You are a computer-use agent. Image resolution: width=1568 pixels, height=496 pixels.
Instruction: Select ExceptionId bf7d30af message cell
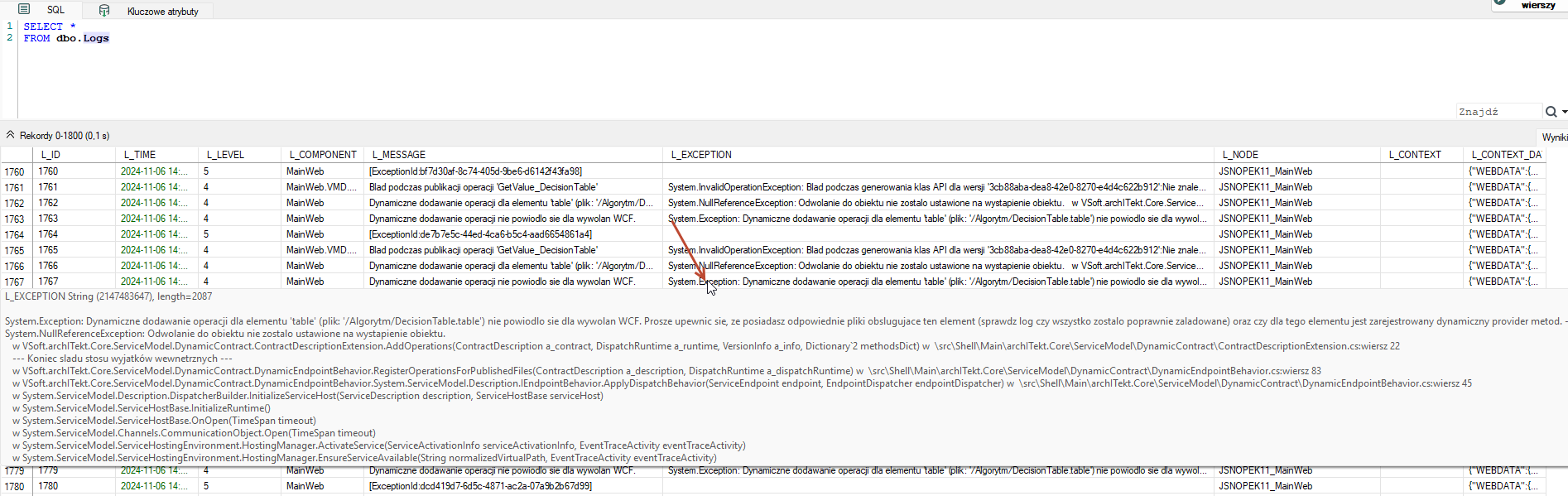coord(513,171)
